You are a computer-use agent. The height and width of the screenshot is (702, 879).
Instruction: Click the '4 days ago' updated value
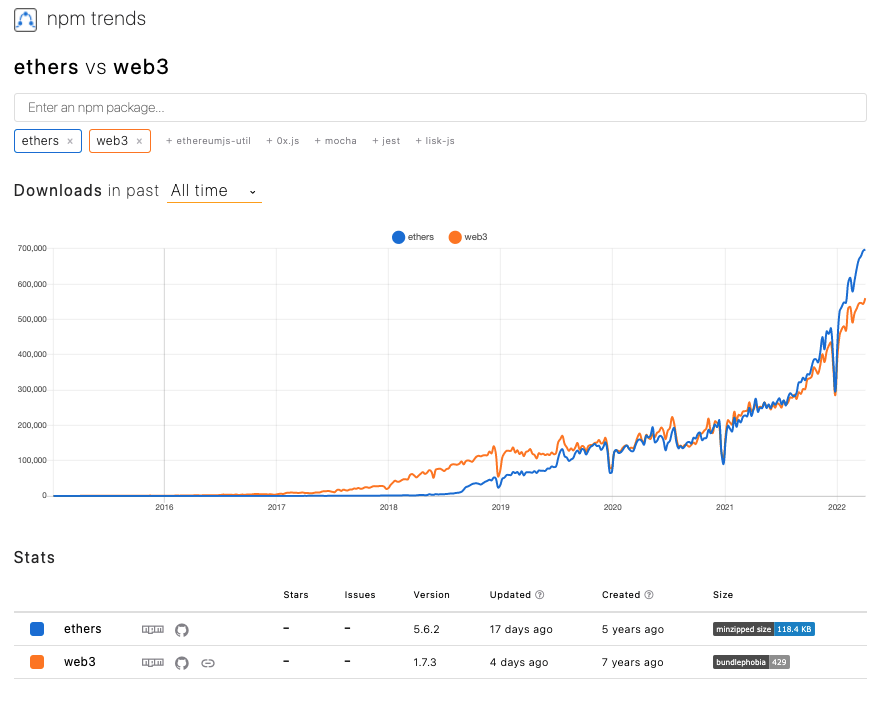tap(519, 663)
